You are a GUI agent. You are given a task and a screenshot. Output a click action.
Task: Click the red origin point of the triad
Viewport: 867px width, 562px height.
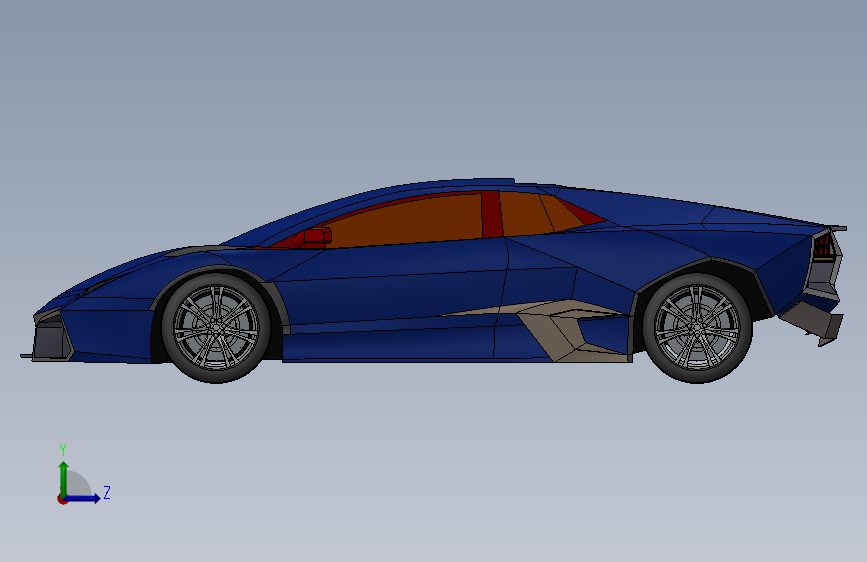coord(62,499)
